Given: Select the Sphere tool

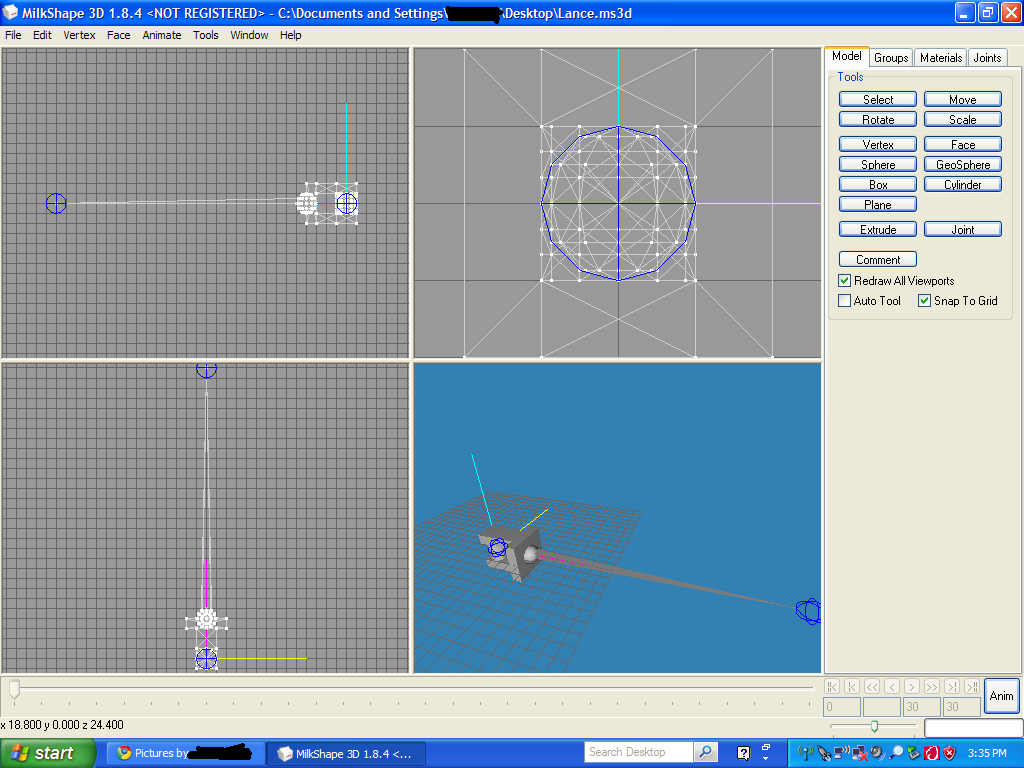Looking at the screenshot, I should [x=878, y=165].
